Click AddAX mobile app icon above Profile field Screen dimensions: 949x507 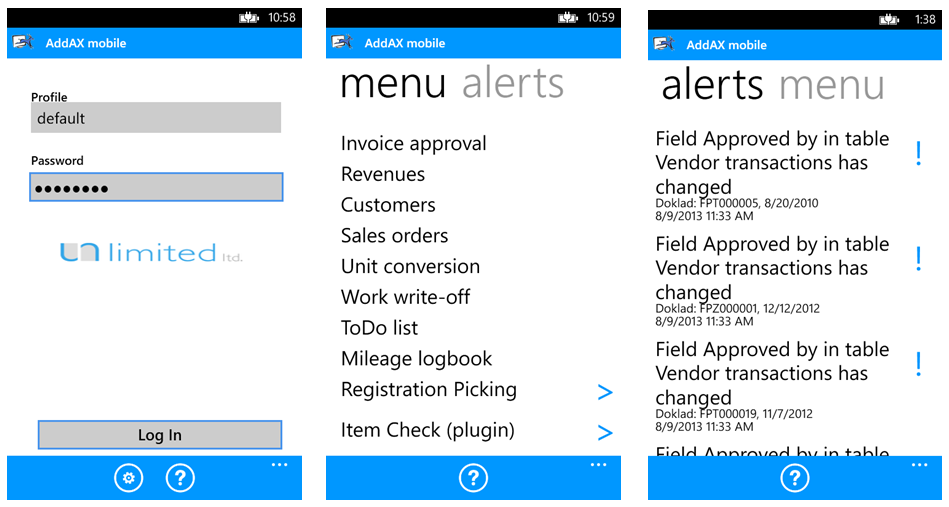tap(22, 43)
